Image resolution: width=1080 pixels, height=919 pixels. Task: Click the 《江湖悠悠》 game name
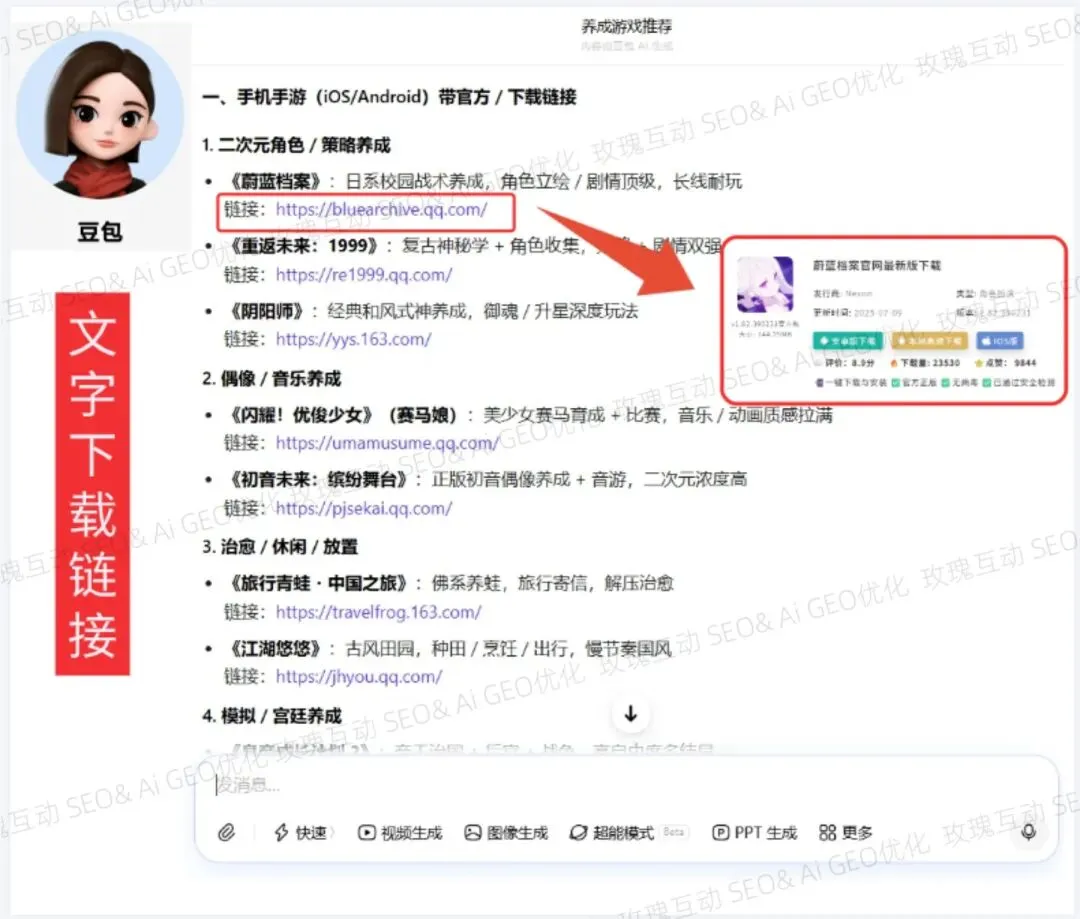(274, 648)
